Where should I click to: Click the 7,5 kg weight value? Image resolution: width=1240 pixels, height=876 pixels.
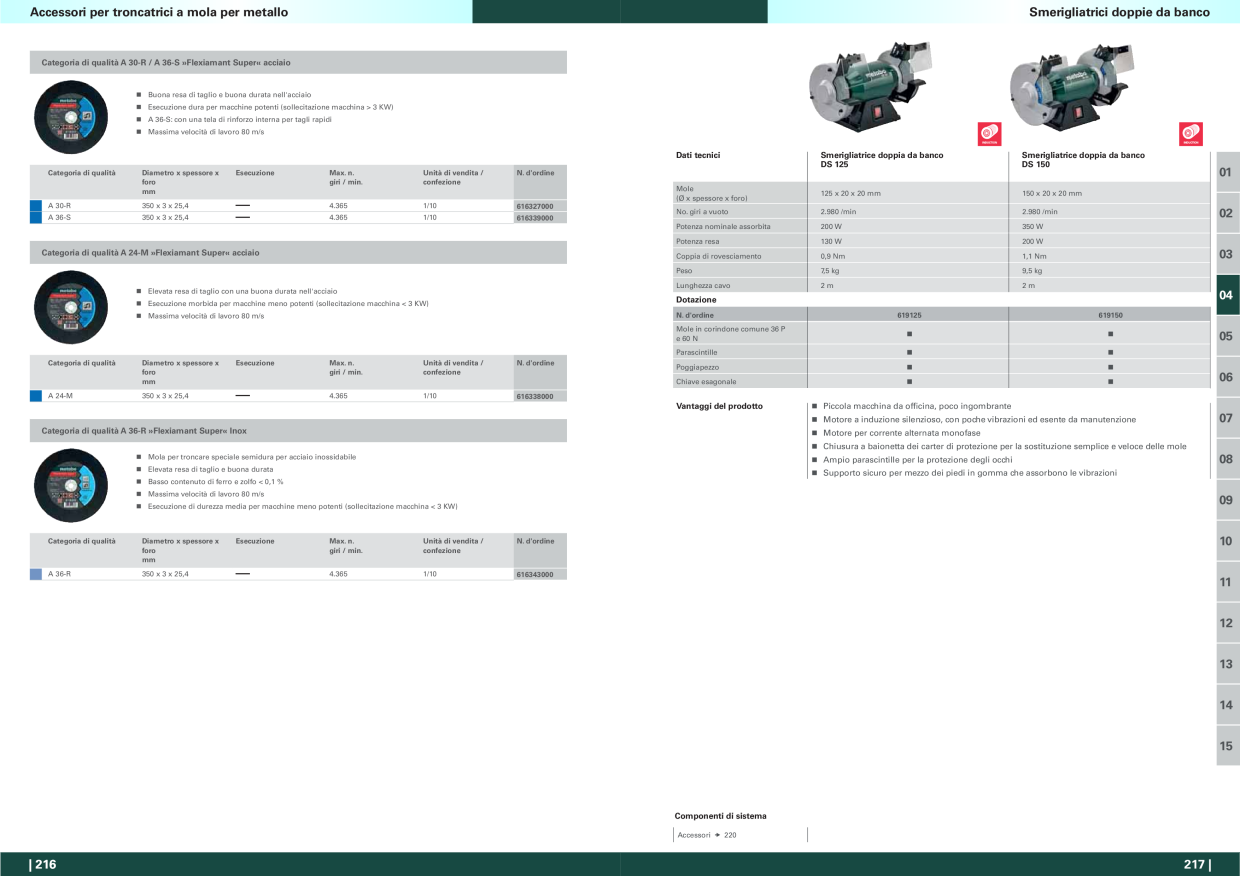[830, 270]
